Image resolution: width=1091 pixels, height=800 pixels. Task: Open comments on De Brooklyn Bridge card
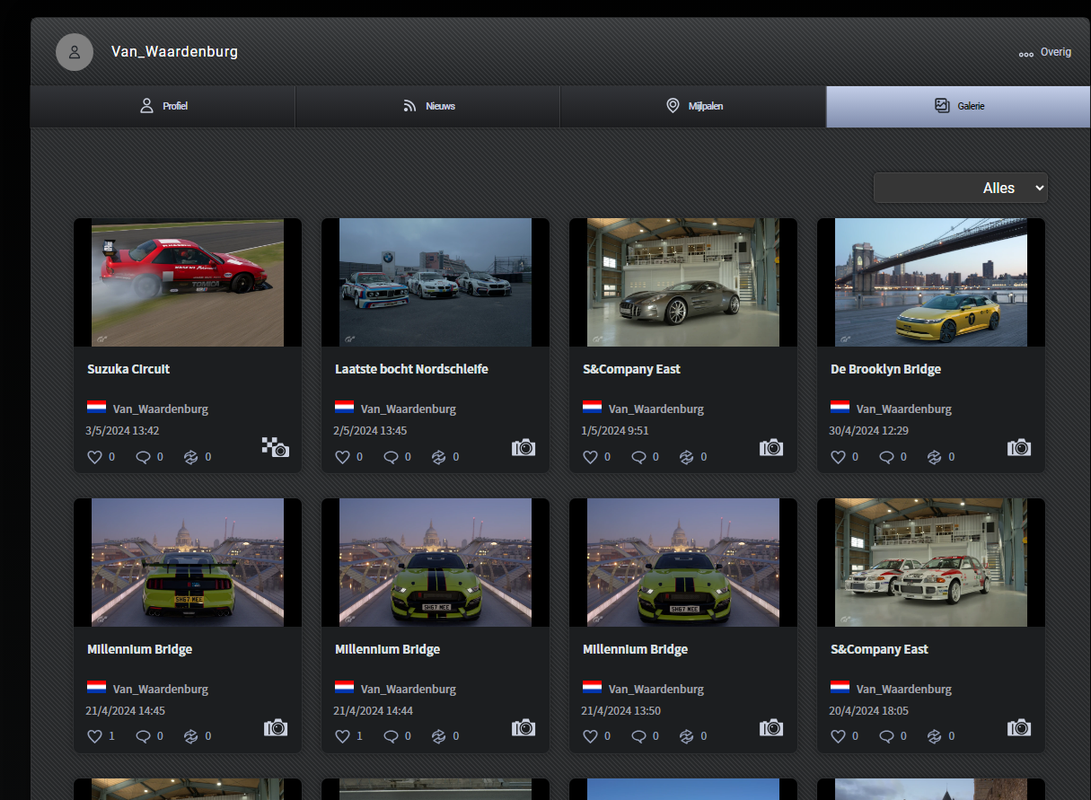(886, 457)
